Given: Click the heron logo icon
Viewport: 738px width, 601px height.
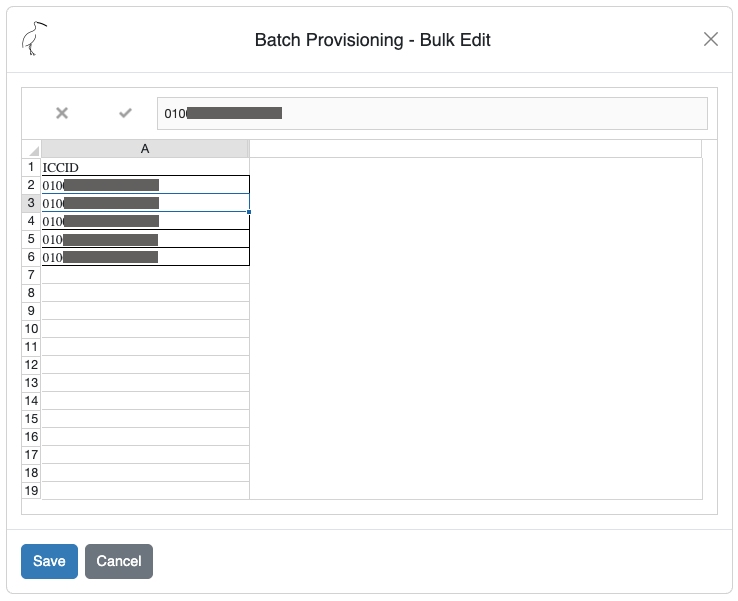Looking at the screenshot, I should (35, 39).
